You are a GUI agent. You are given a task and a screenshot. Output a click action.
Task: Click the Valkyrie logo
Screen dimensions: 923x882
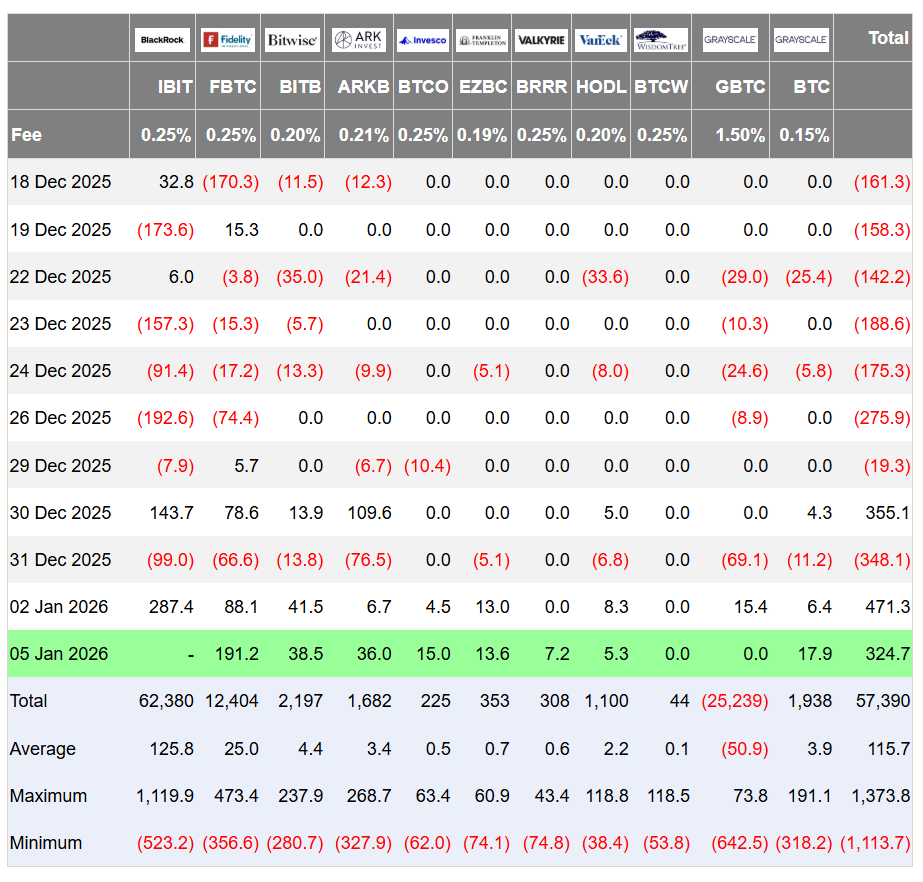542,39
